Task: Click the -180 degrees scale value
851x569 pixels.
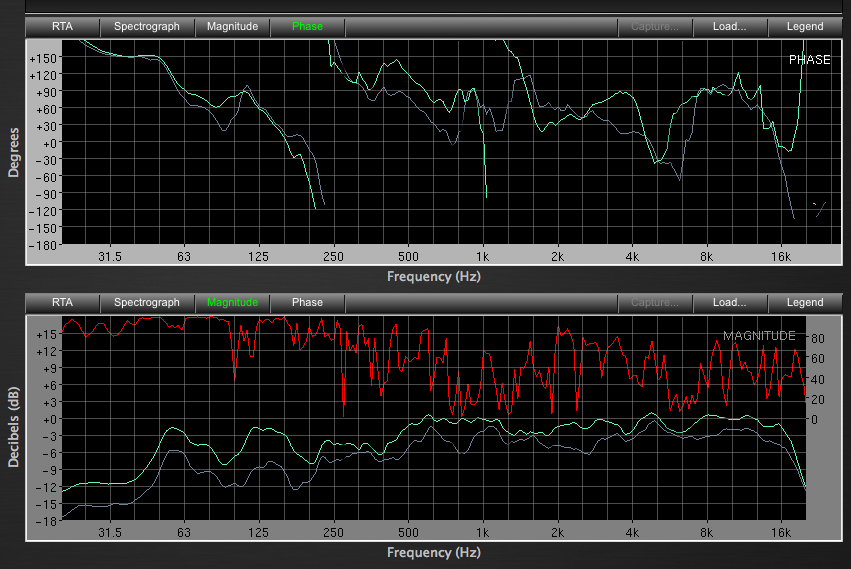Action: pos(43,245)
